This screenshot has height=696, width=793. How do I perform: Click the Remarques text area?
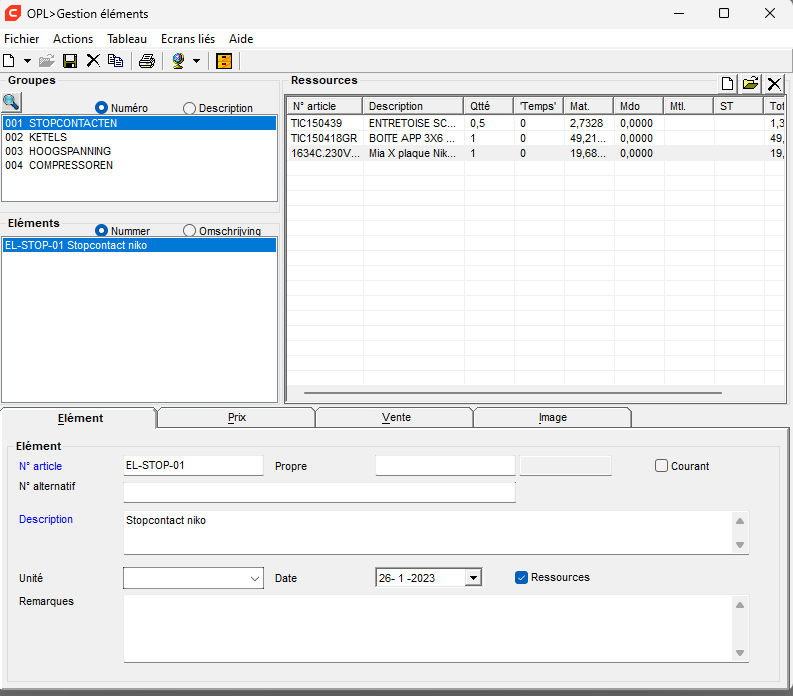(x=427, y=629)
